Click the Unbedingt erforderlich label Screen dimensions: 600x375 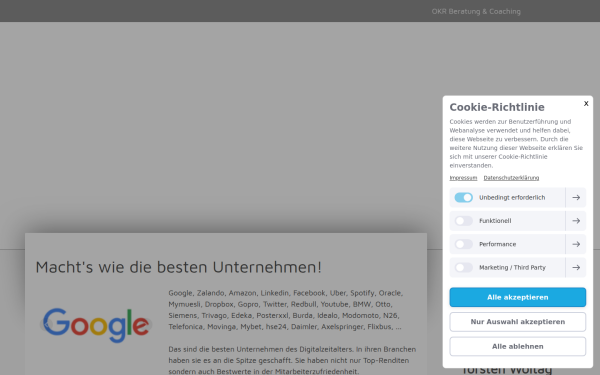point(512,197)
